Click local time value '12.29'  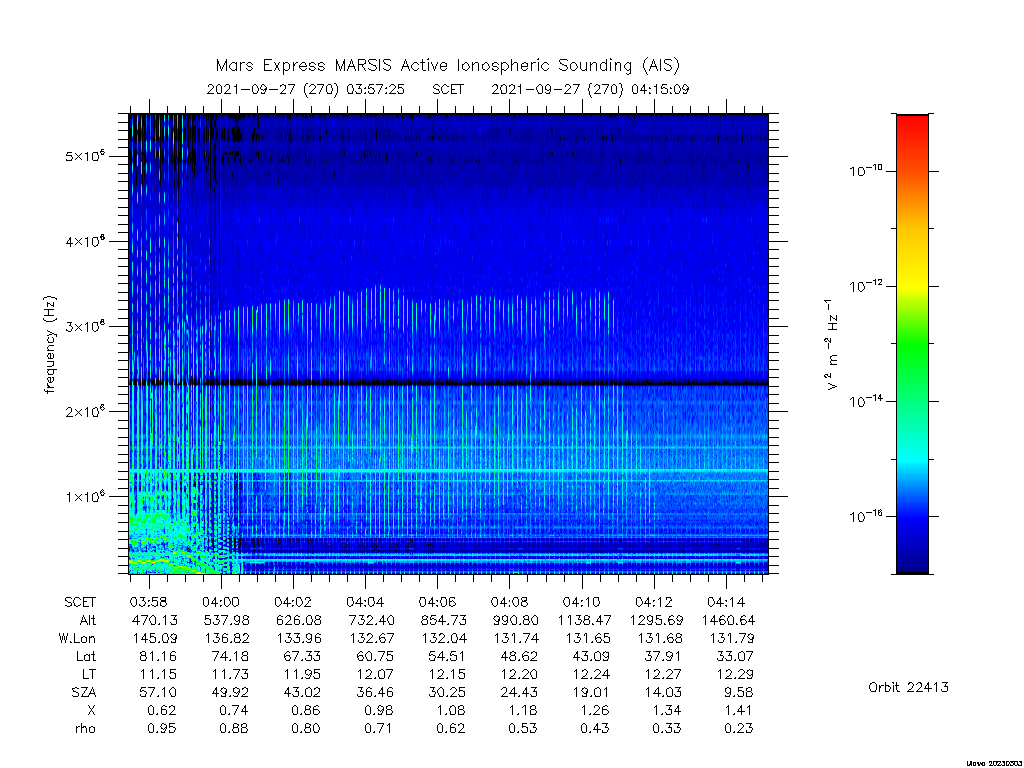pos(735,674)
